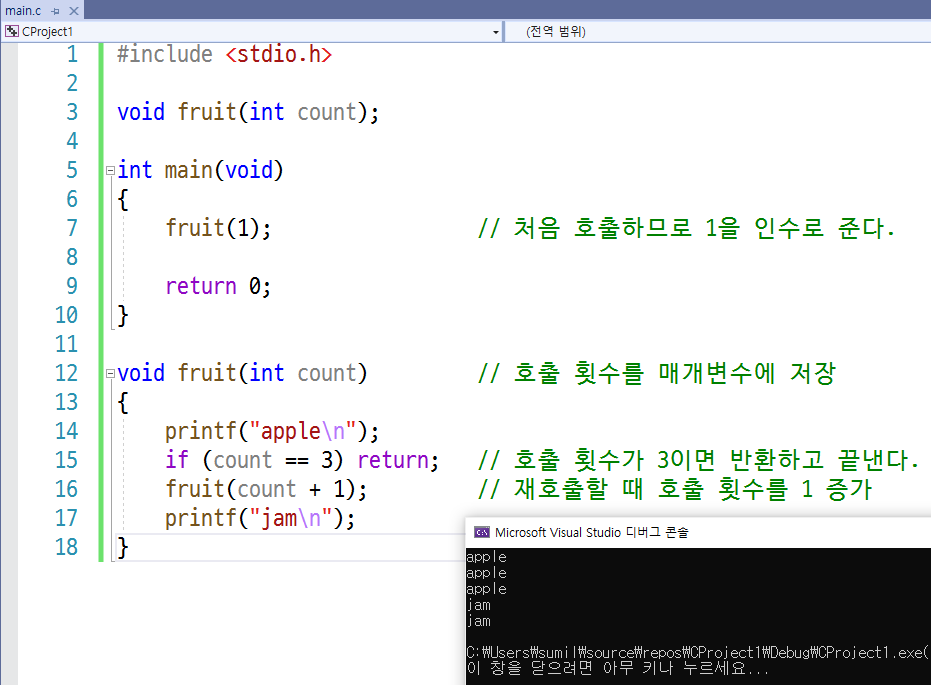Click the return 0; statement
The image size is (931, 685).
pyautogui.click(x=218, y=286)
